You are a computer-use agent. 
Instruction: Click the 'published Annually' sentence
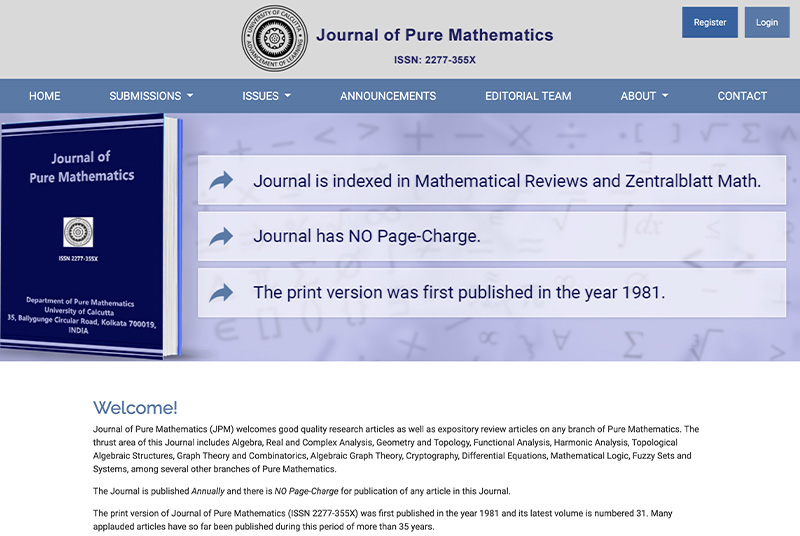click(x=302, y=491)
